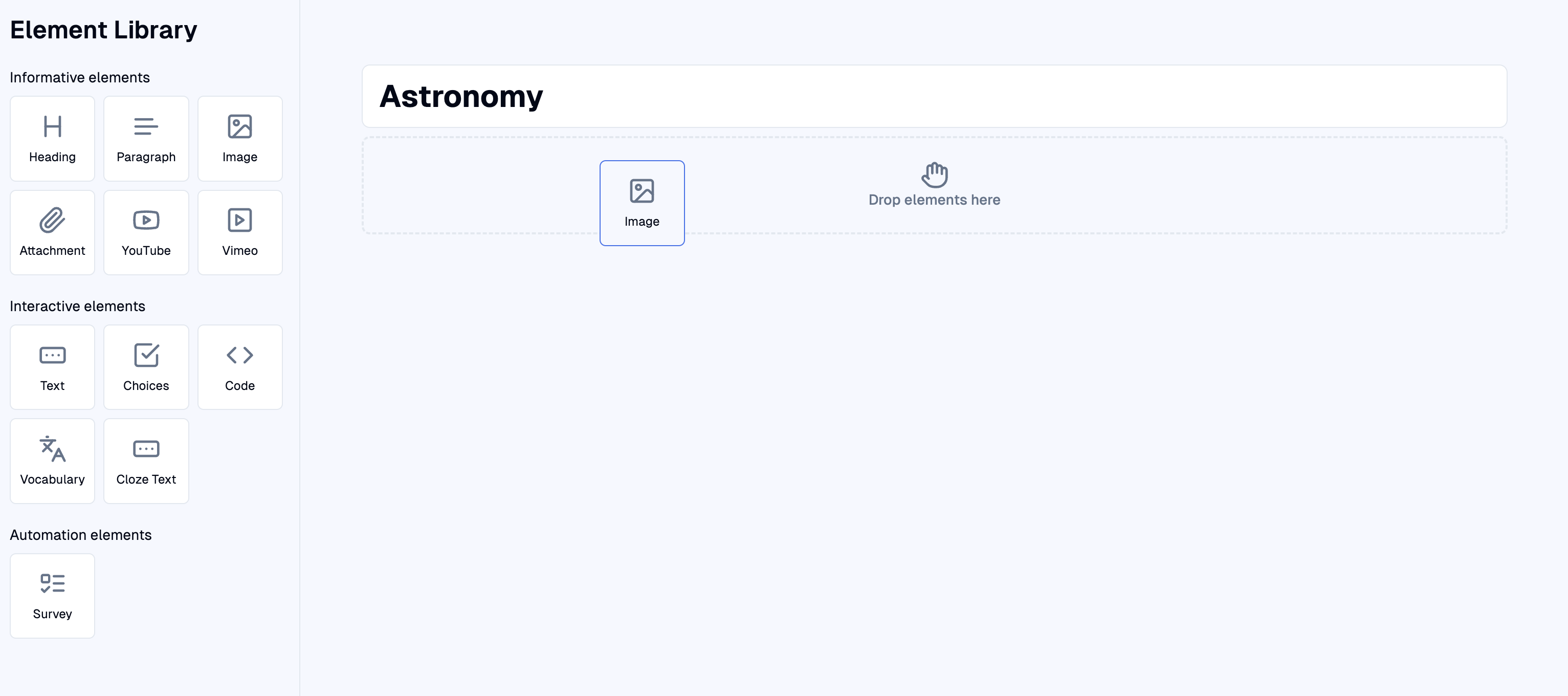The width and height of the screenshot is (1568, 696).
Task: Click the Interactive elements section label
Action: tap(77, 305)
